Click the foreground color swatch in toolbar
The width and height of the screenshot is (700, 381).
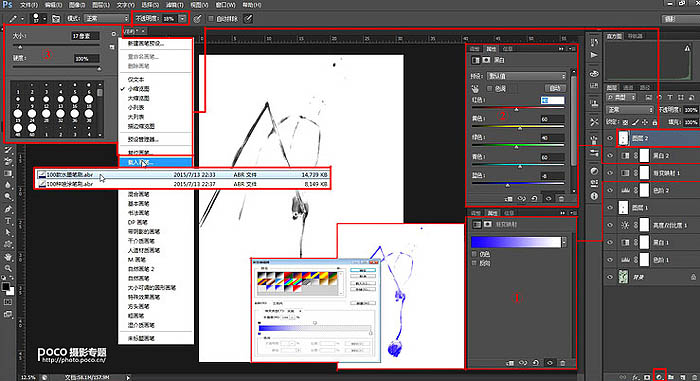pos(6,286)
